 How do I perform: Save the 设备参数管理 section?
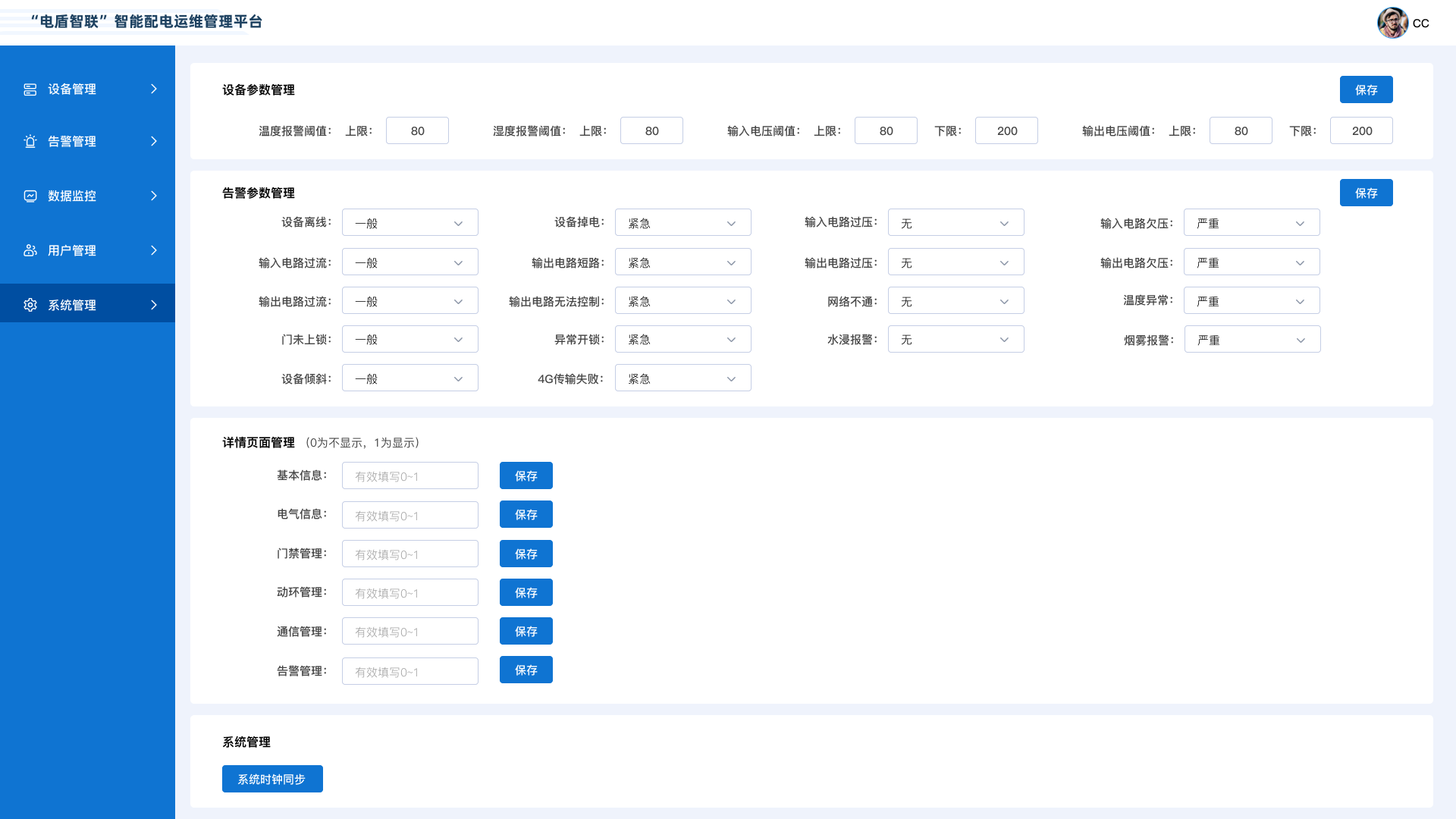coord(1366,89)
